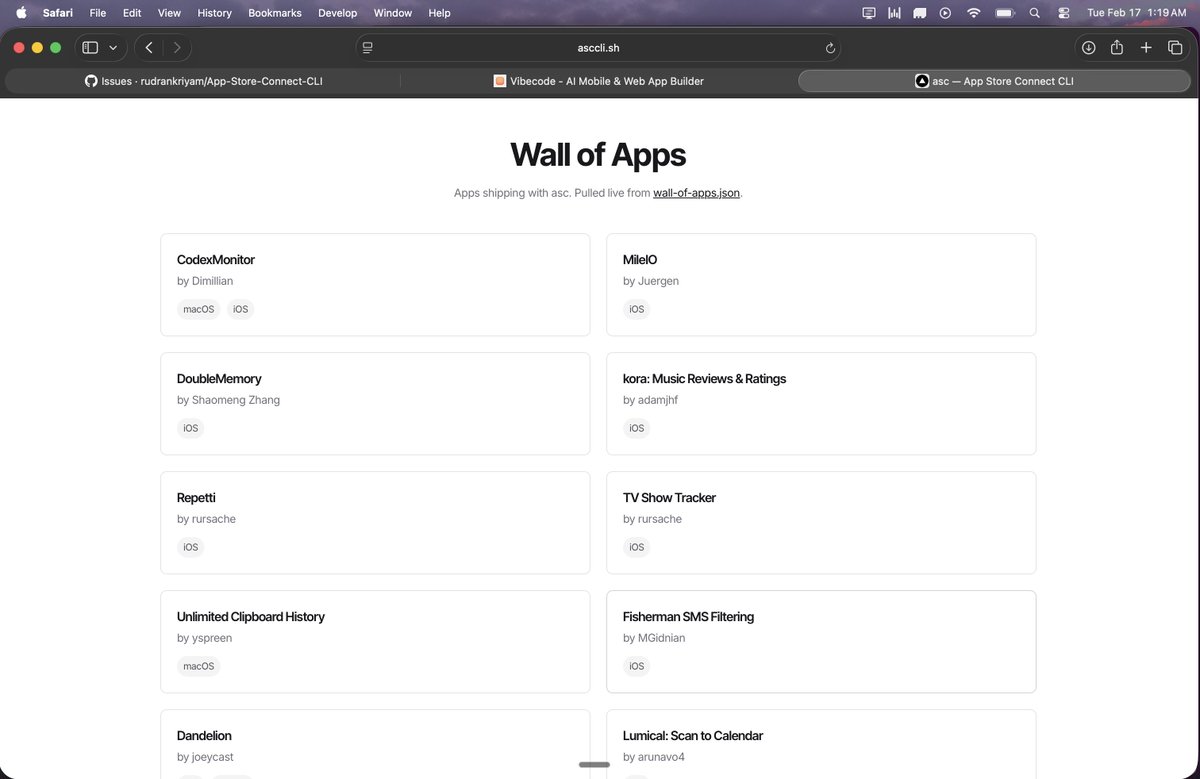Open the Help menu

coord(439,13)
